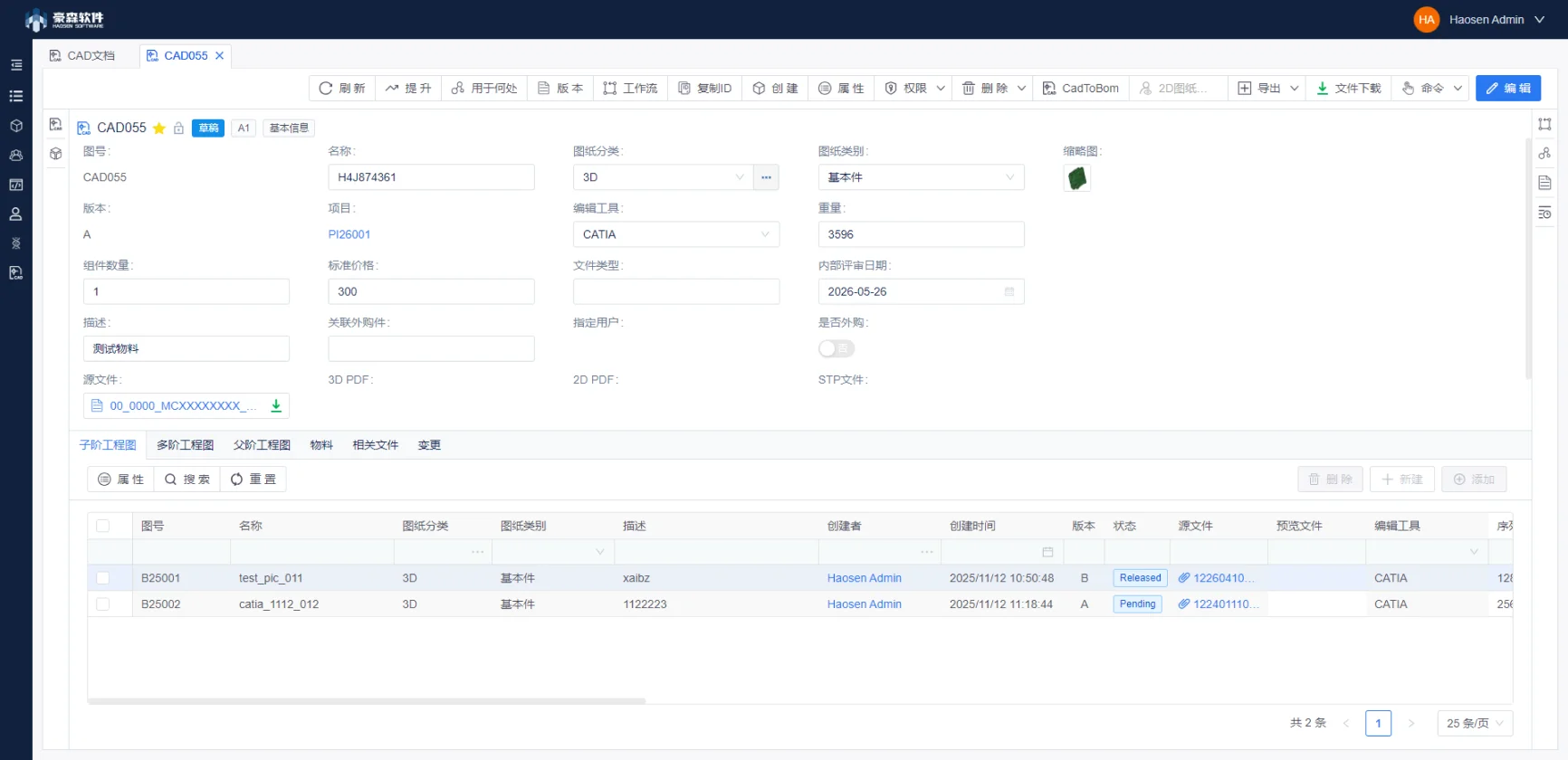This screenshot has height=760, width=1568.
Task: Click the 刷新 refresh toolbar button
Action: [x=342, y=88]
